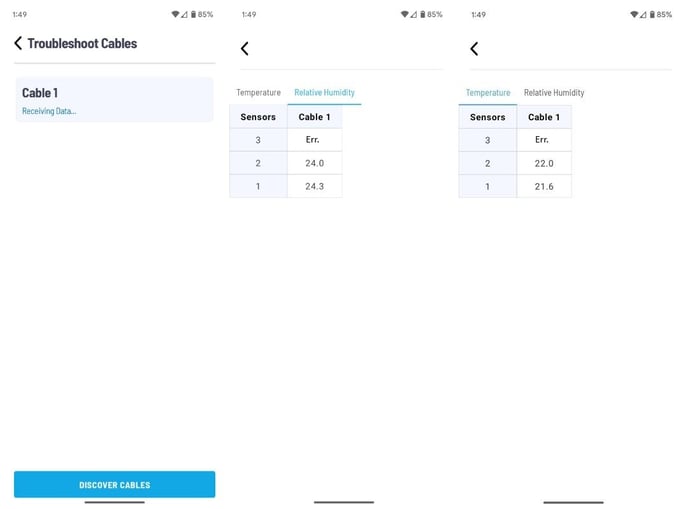Select the 24.3 humidity value cell
This screenshot has width=688, height=509.
tap(315, 186)
